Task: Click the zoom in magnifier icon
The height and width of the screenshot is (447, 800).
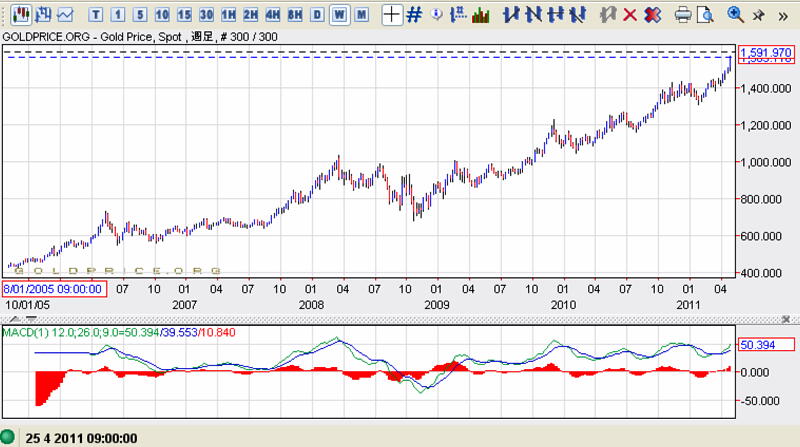Action: (735, 15)
